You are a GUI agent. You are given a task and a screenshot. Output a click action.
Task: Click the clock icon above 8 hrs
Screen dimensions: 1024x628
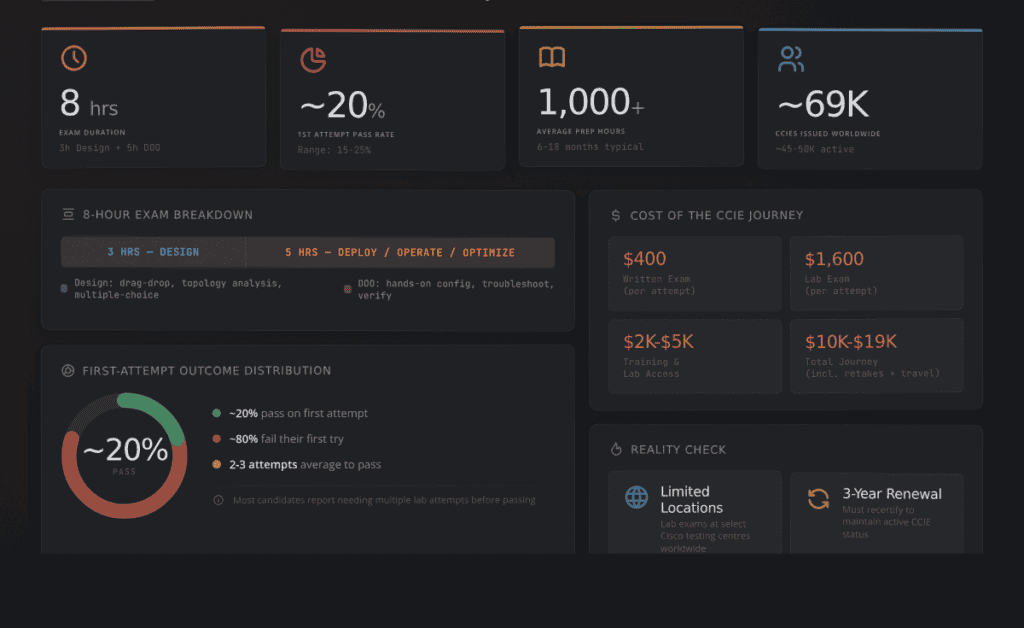[74, 58]
